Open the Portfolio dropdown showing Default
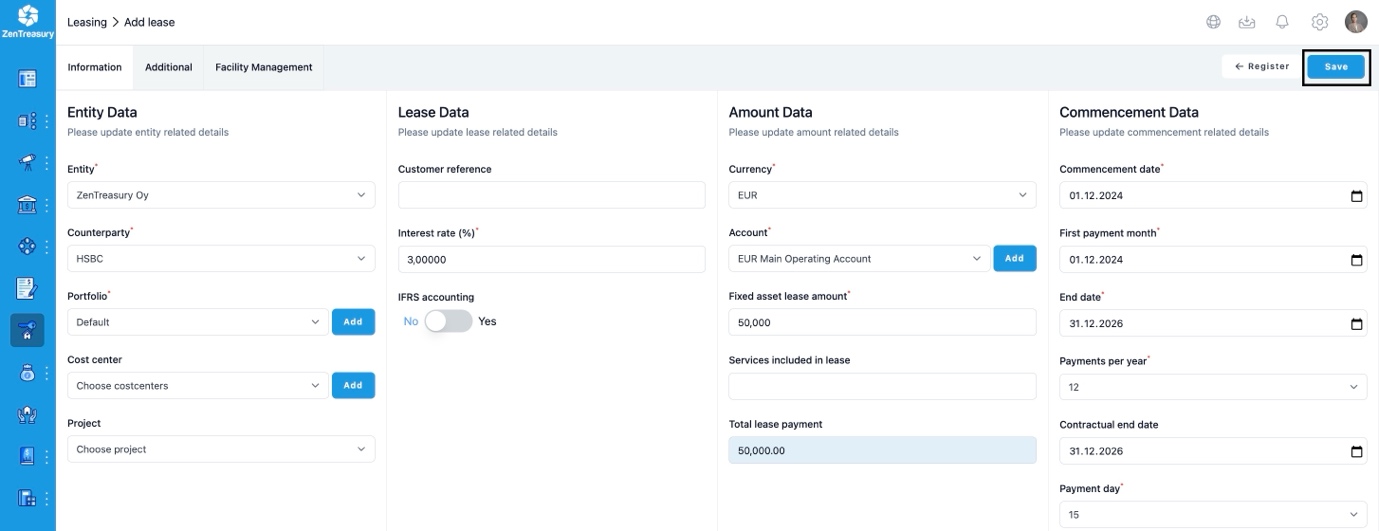 tap(197, 322)
